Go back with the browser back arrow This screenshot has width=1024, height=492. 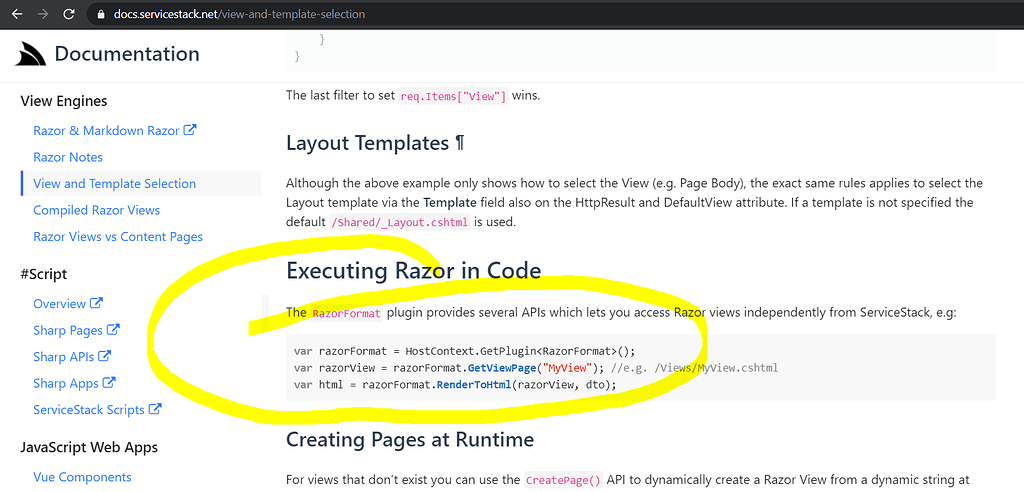click(x=17, y=14)
